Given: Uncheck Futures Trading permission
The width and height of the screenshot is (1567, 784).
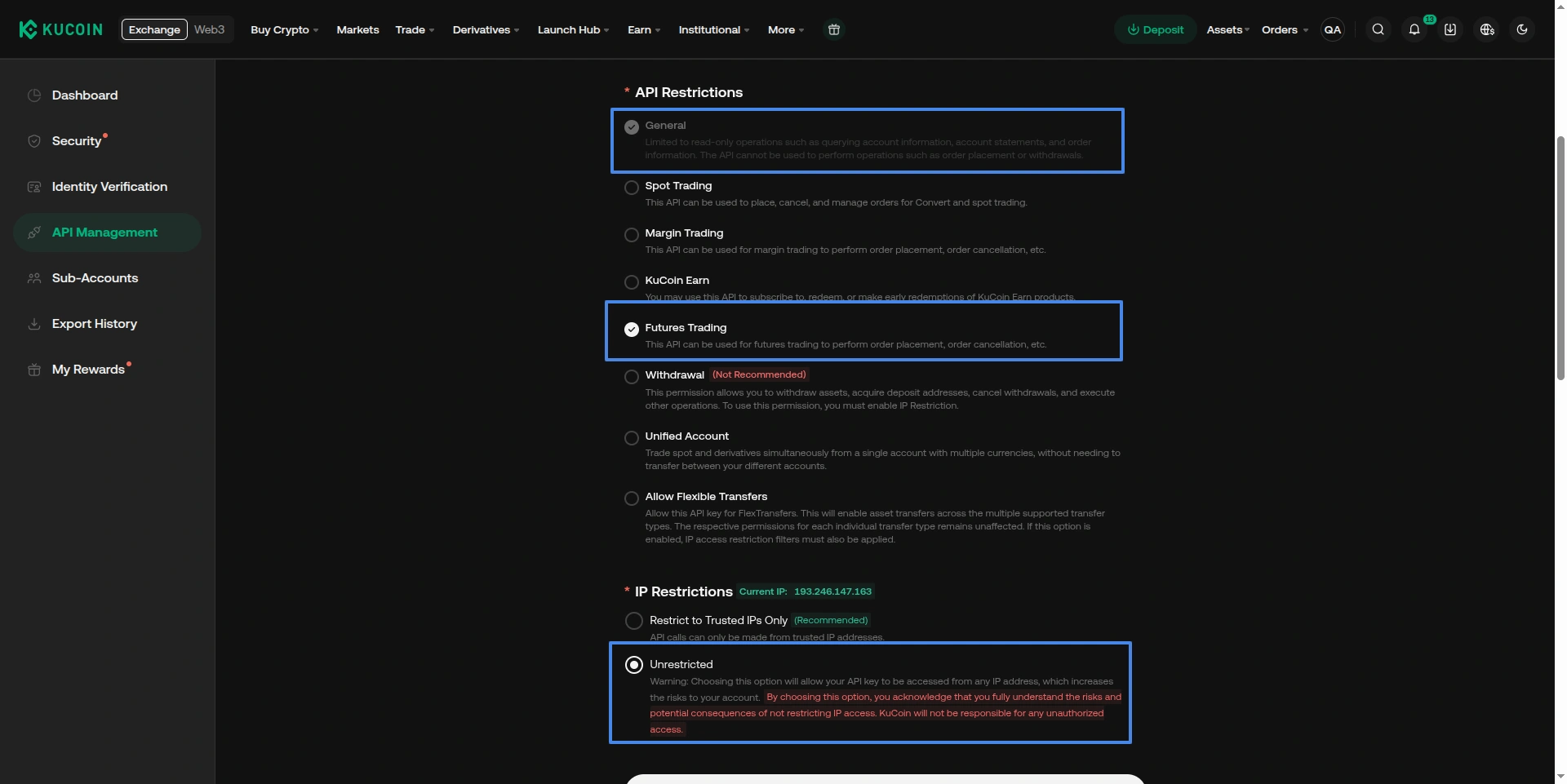Looking at the screenshot, I should (632, 330).
